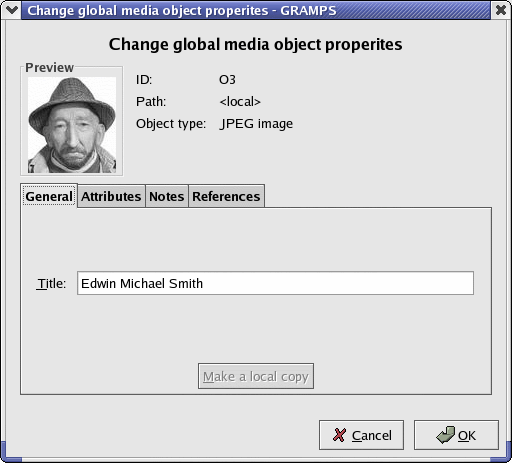
Task: Switch to the Attributes tab
Action: pyautogui.click(x=111, y=196)
